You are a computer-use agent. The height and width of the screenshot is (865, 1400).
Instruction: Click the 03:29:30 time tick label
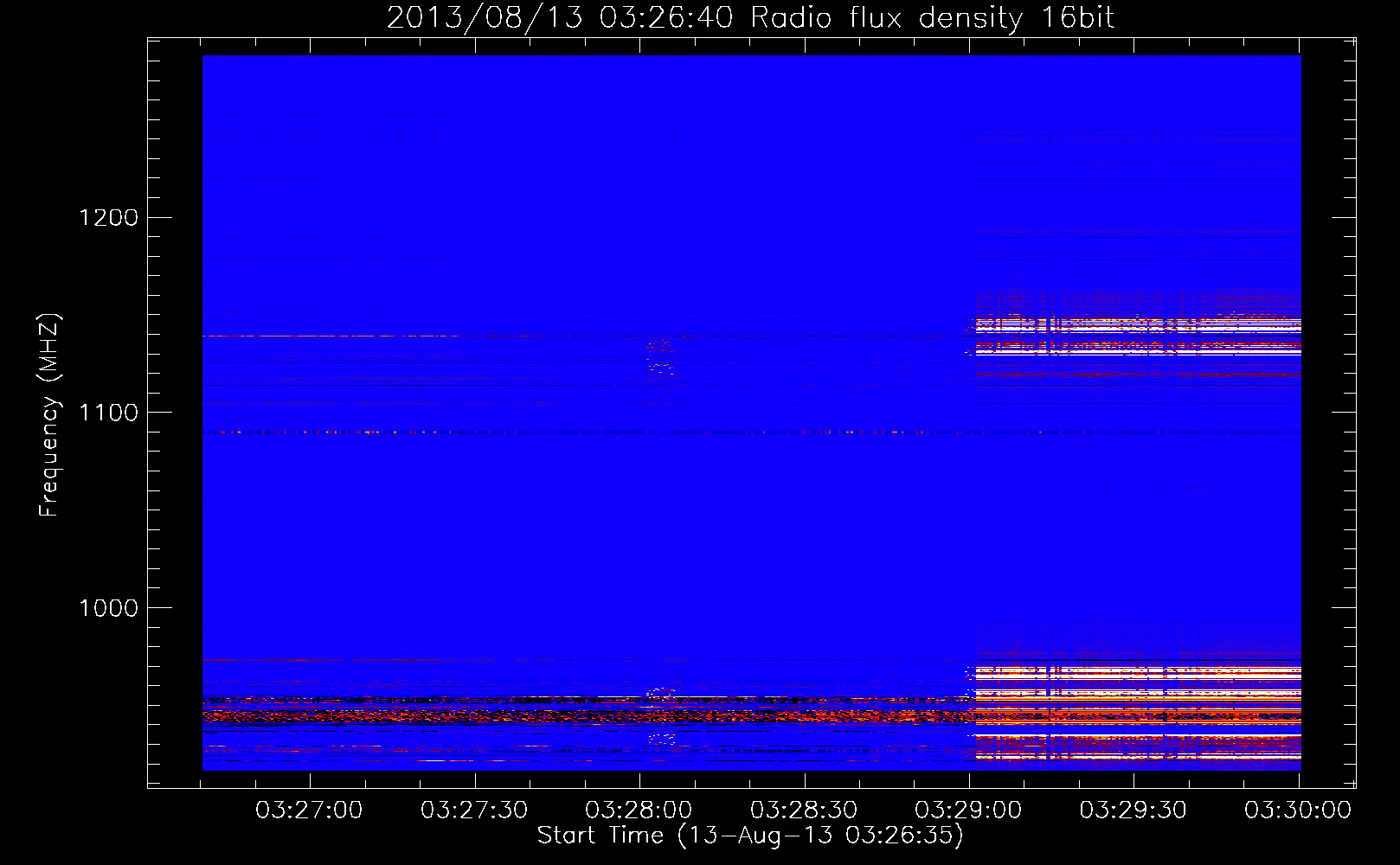[1133, 811]
